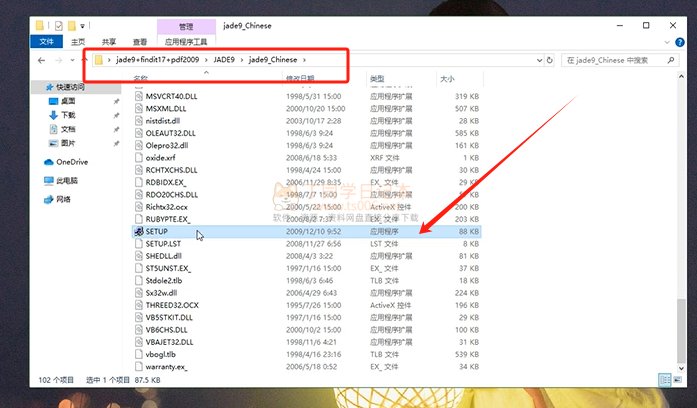Screen dimensions: 697x408
Task: Expand address bar history dropdown
Action: pyautogui.click(x=539, y=60)
